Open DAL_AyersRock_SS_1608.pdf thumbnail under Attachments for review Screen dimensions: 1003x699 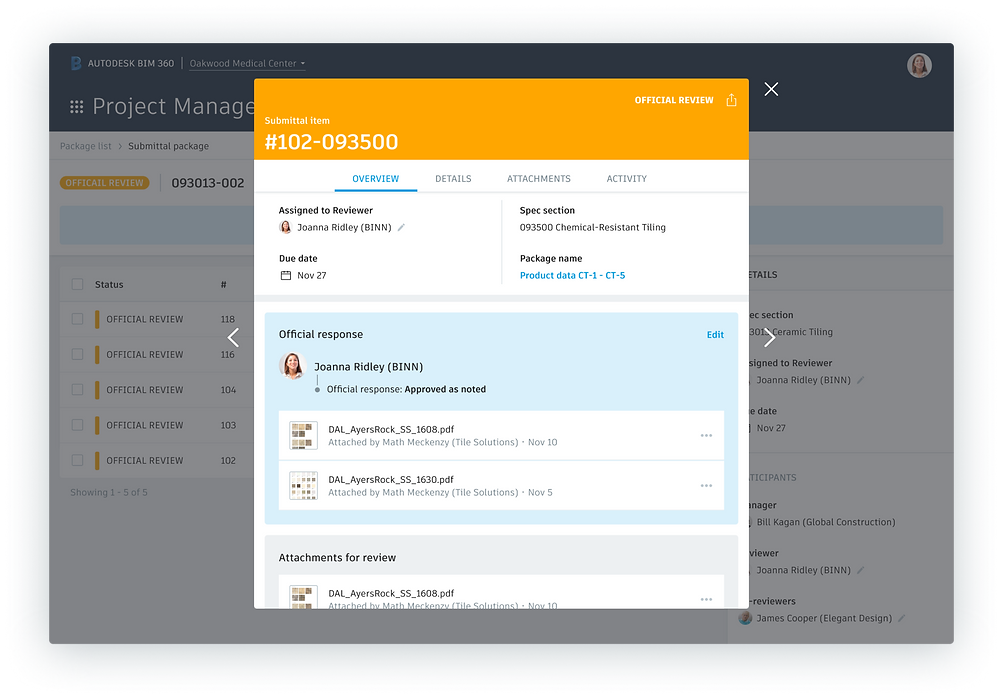tap(303, 597)
